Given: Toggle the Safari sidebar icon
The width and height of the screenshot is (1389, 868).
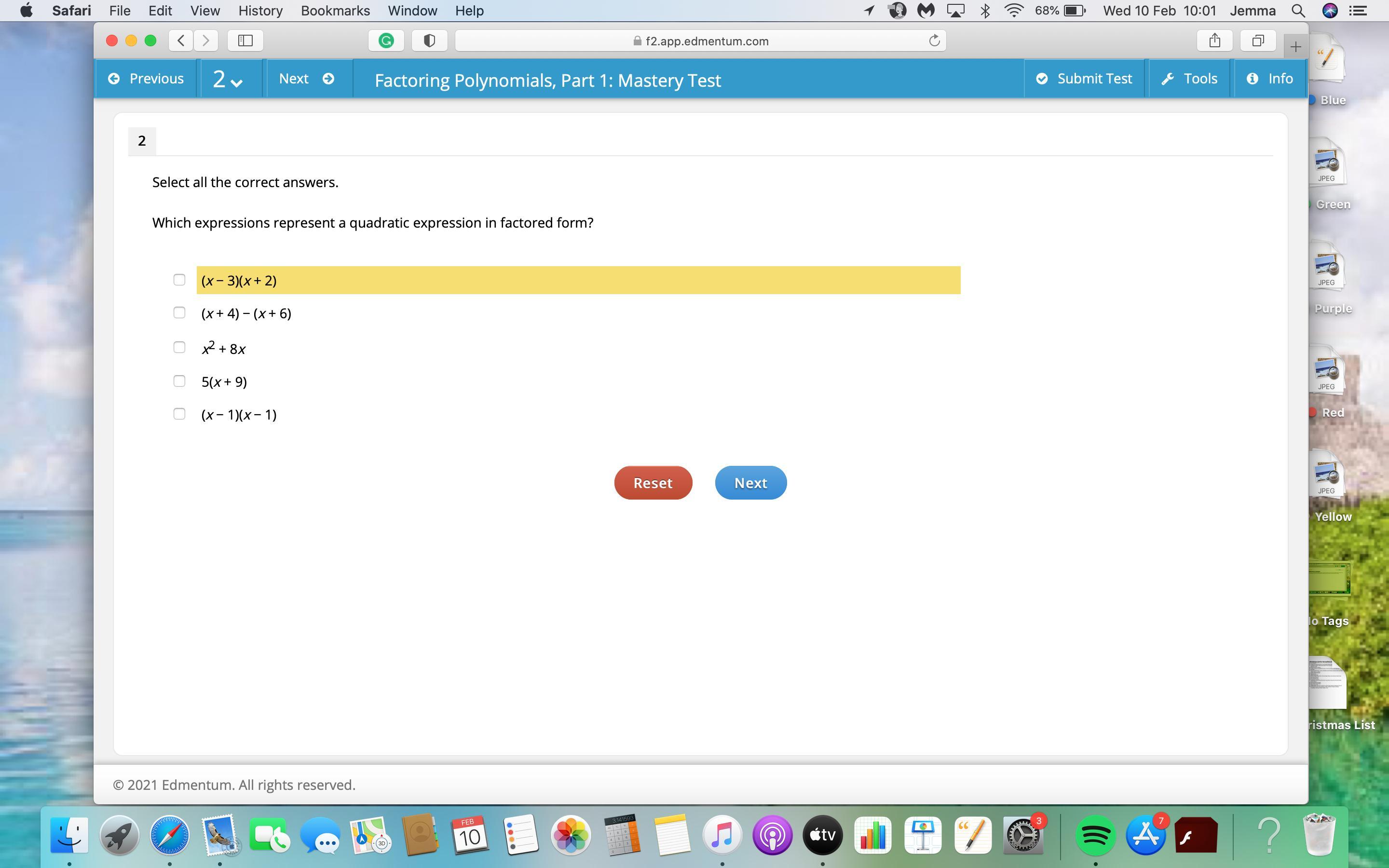Looking at the screenshot, I should click(245, 41).
